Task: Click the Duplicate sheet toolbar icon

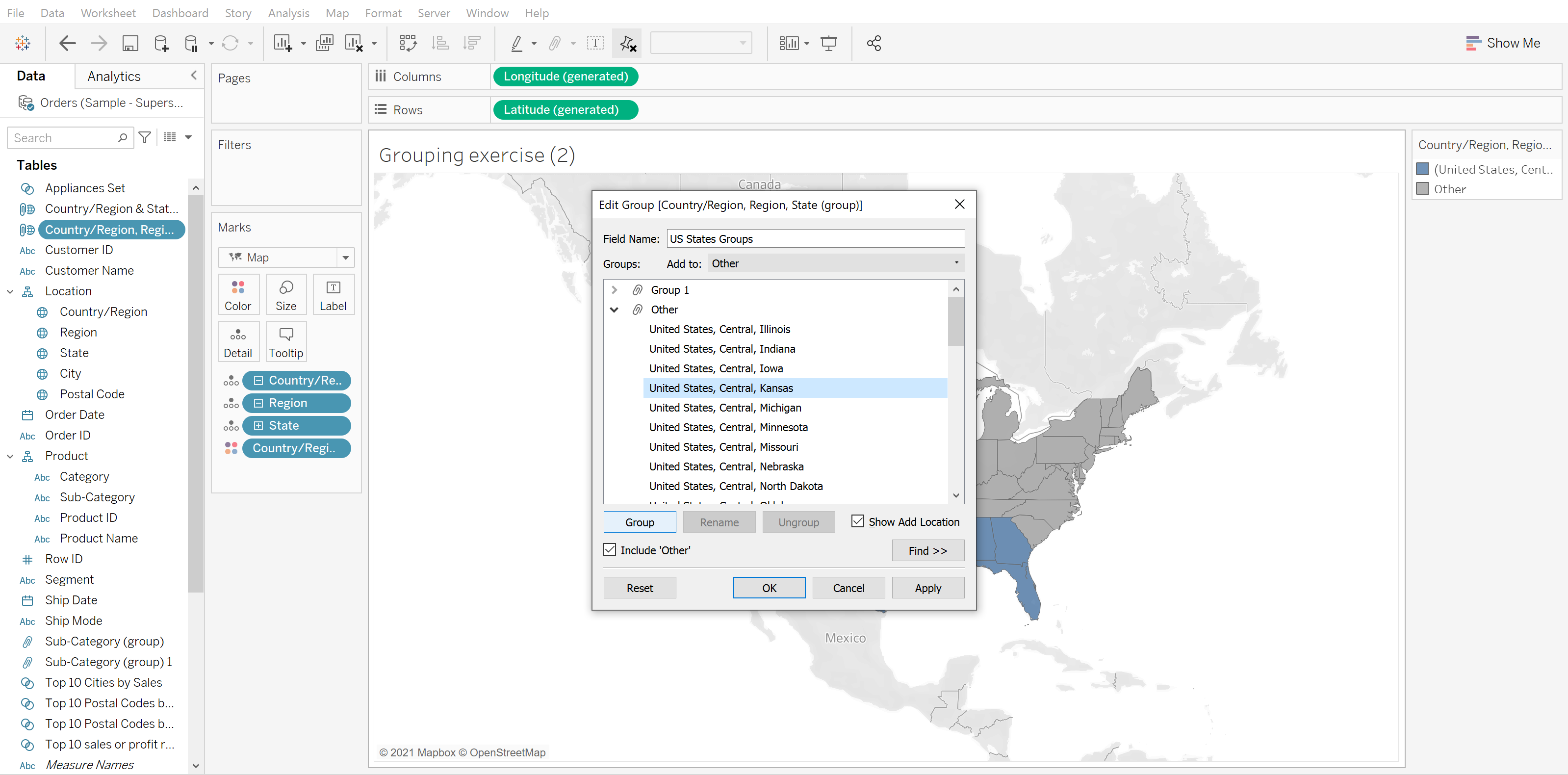Action: [324, 43]
